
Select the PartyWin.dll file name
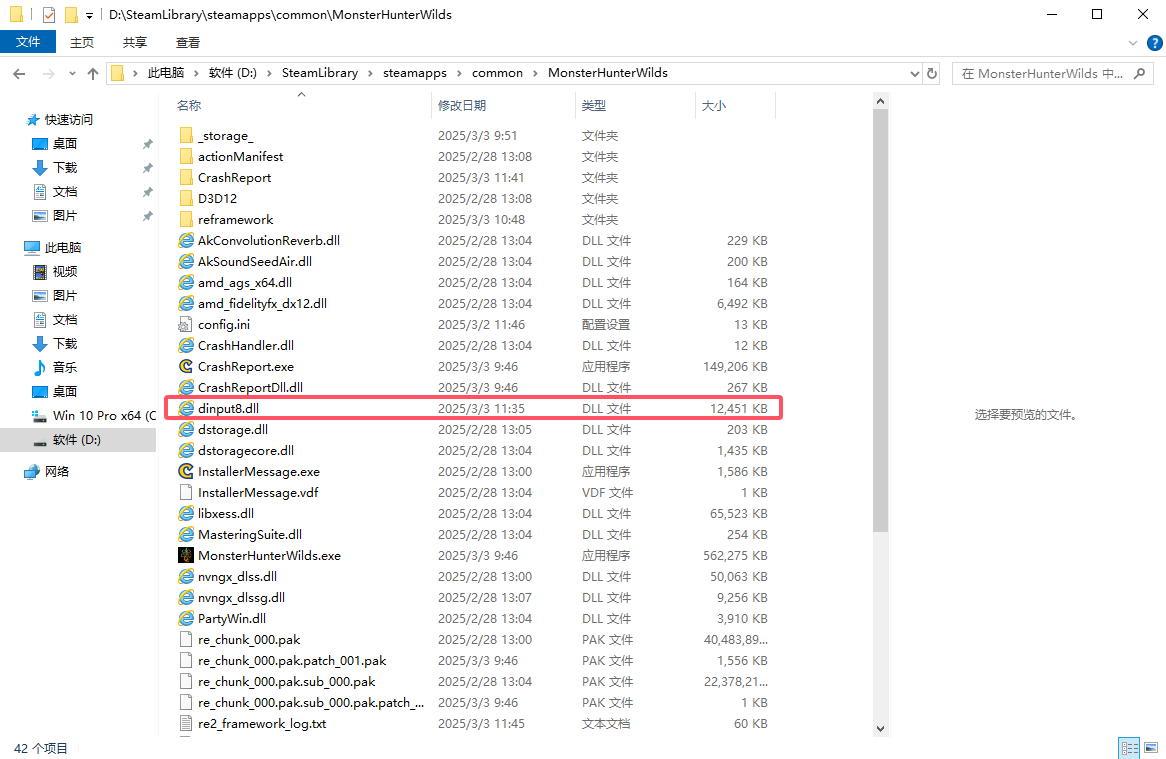click(x=231, y=618)
